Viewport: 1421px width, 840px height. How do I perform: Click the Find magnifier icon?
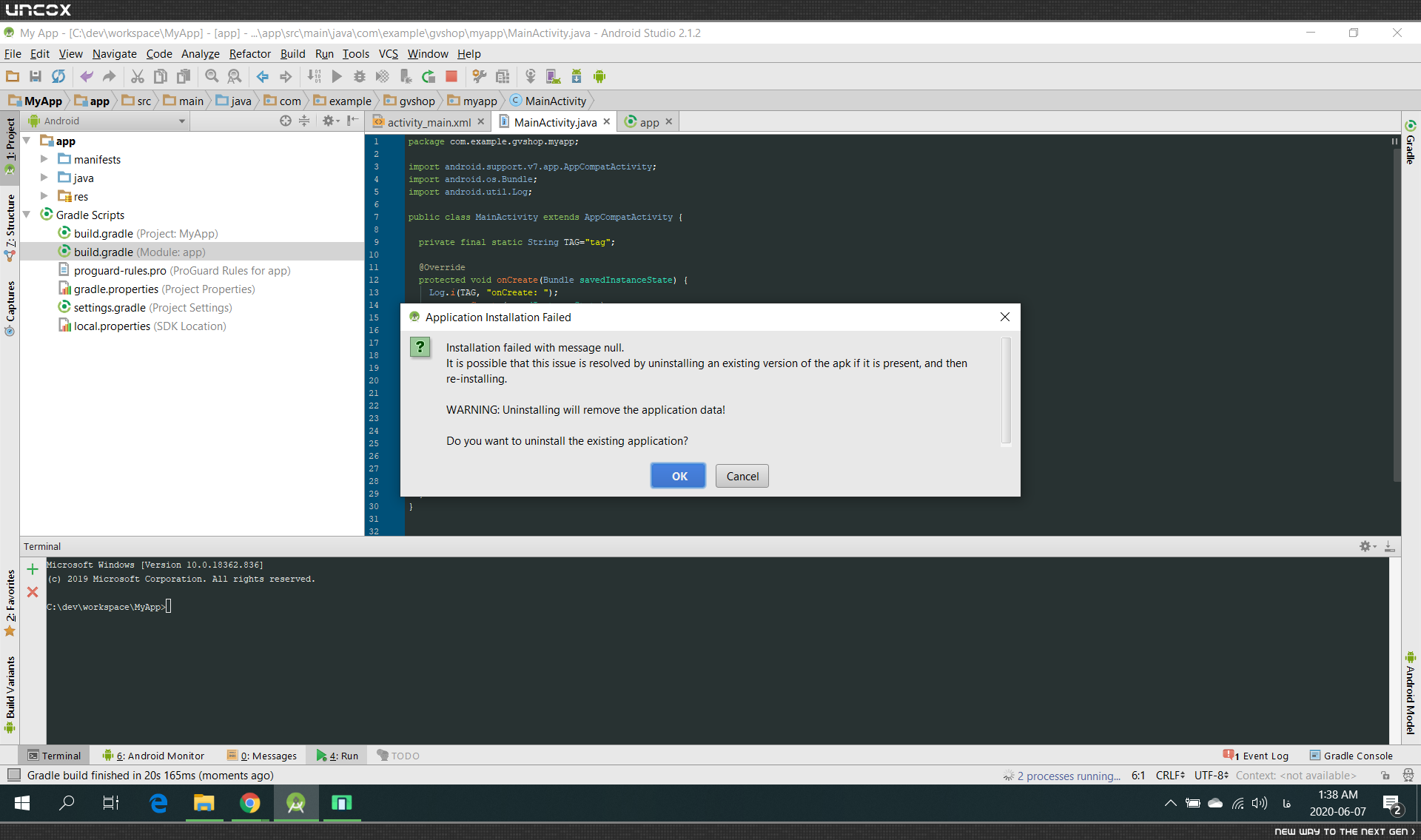[x=212, y=76]
